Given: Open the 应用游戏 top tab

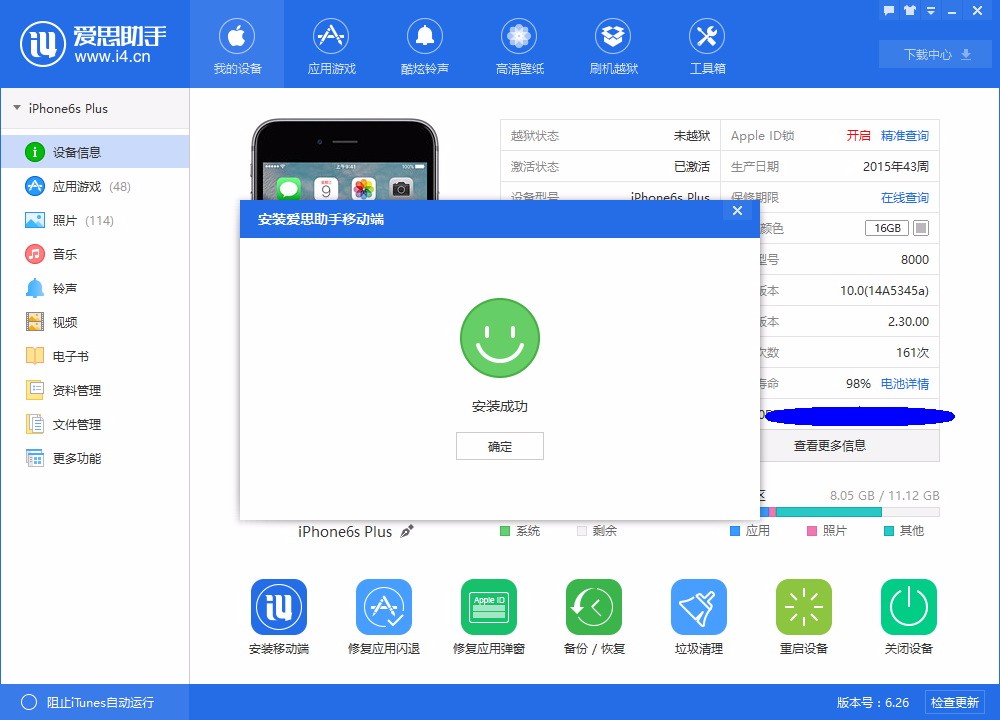Looking at the screenshot, I should [x=331, y=46].
